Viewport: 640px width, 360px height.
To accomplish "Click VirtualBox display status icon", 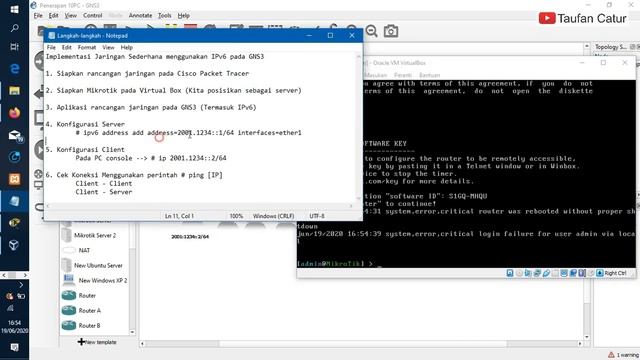I will tap(564, 273).
